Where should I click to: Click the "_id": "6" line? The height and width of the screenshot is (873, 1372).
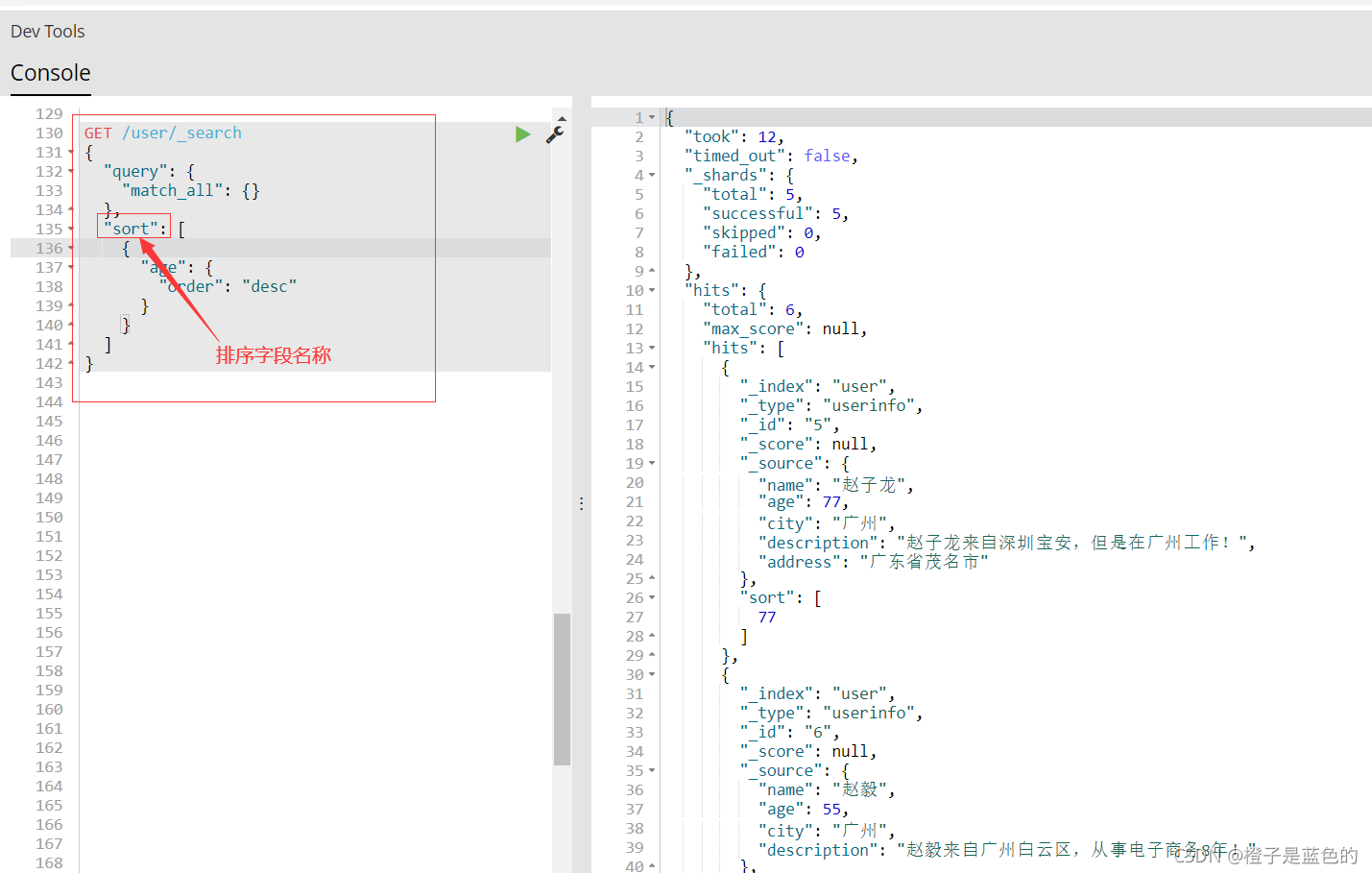pyautogui.click(x=789, y=733)
